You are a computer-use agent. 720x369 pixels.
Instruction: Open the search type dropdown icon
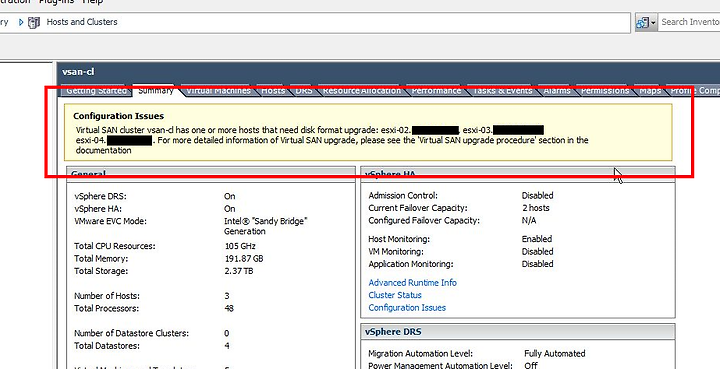click(647, 22)
